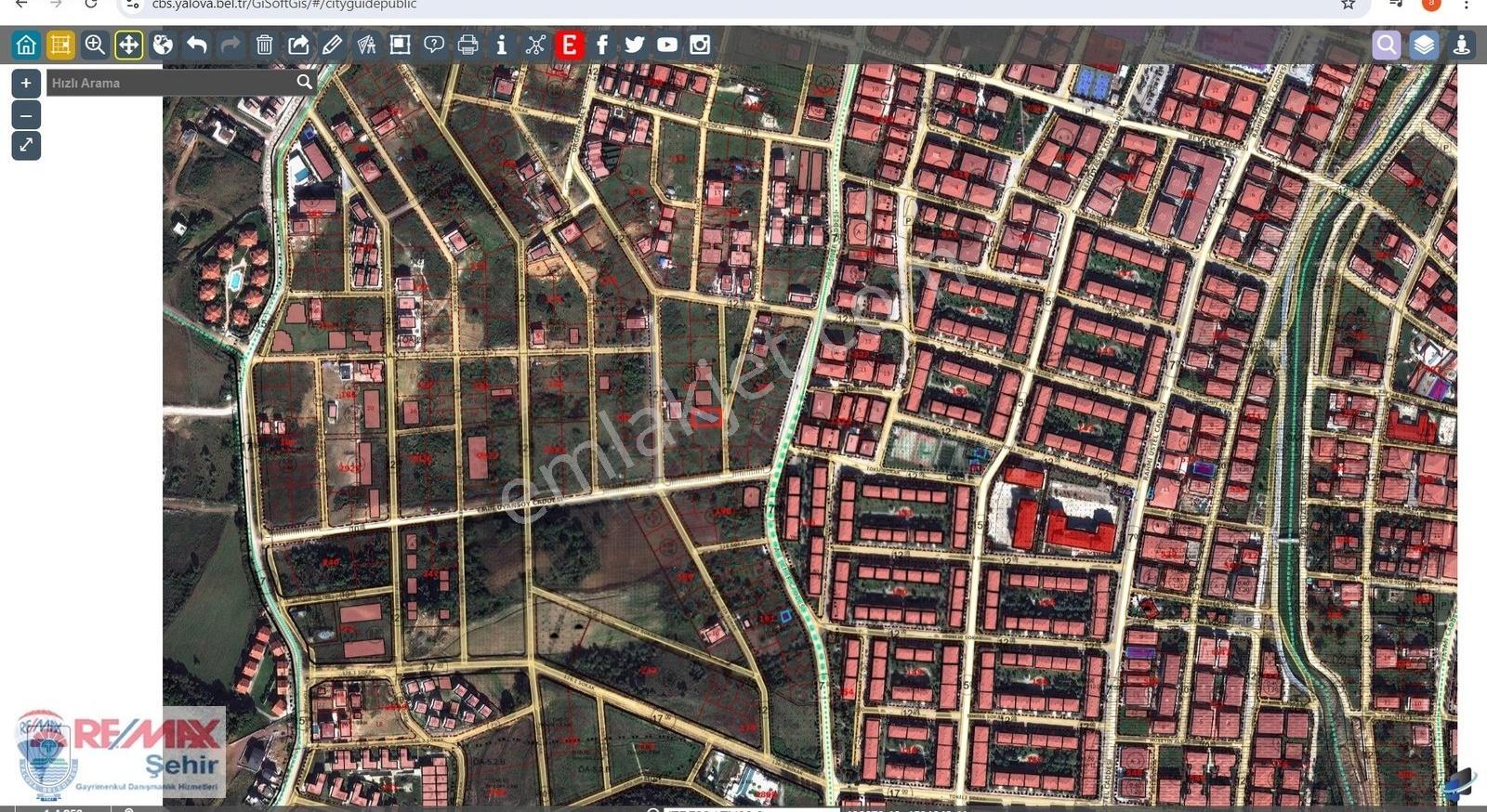Reload the browser page
Viewport: 1487px width, 812px height.
(x=90, y=5)
